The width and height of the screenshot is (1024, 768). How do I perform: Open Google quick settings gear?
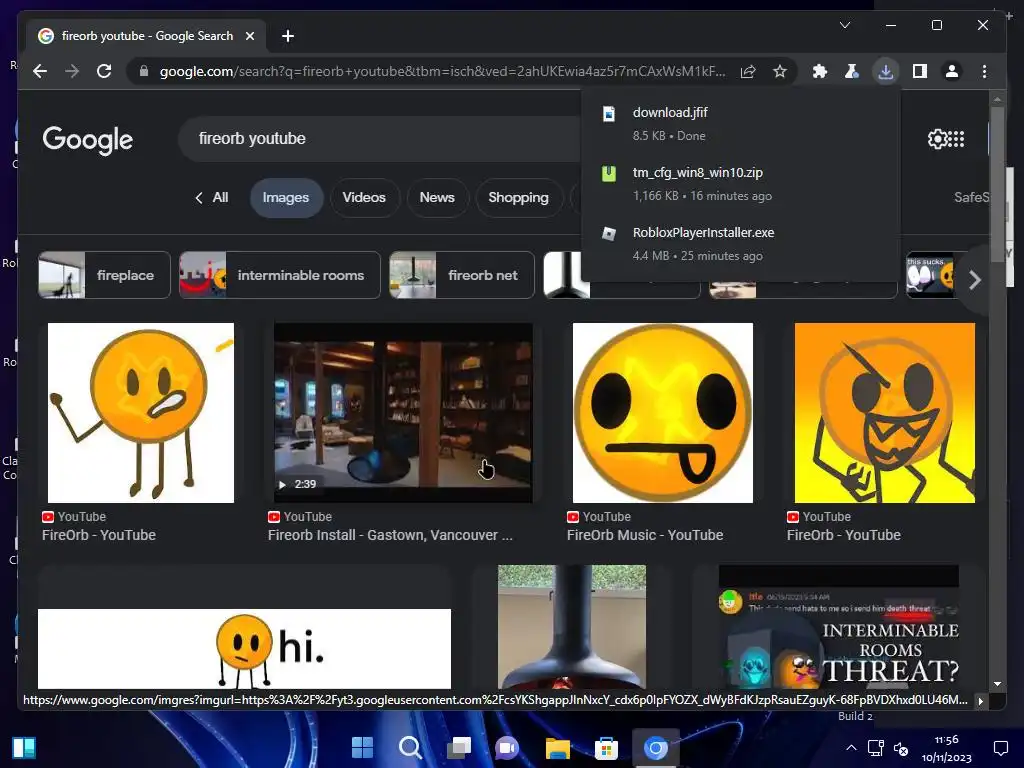tap(937, 138)
